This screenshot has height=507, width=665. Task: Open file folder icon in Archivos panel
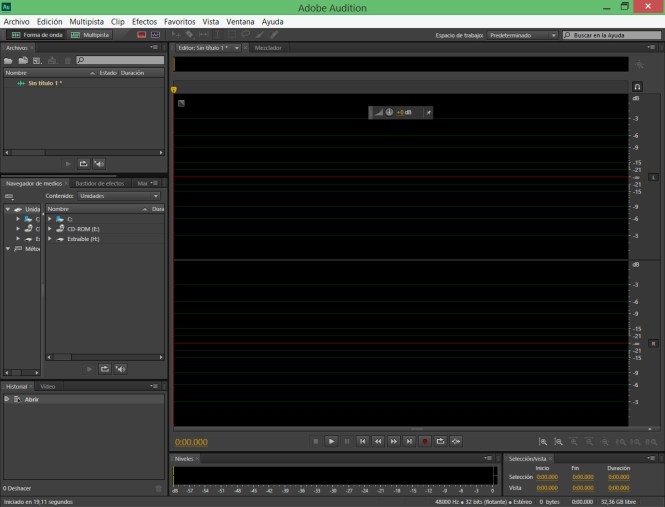(8, 61)
